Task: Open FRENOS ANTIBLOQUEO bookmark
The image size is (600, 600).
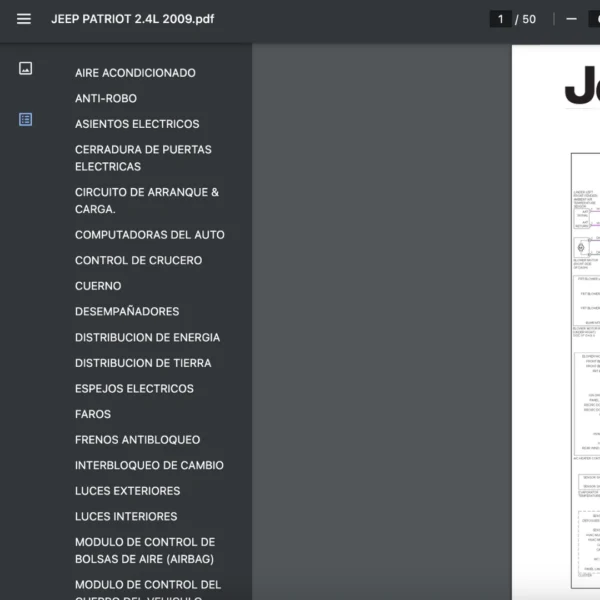Action: click(x=137, y=440)
